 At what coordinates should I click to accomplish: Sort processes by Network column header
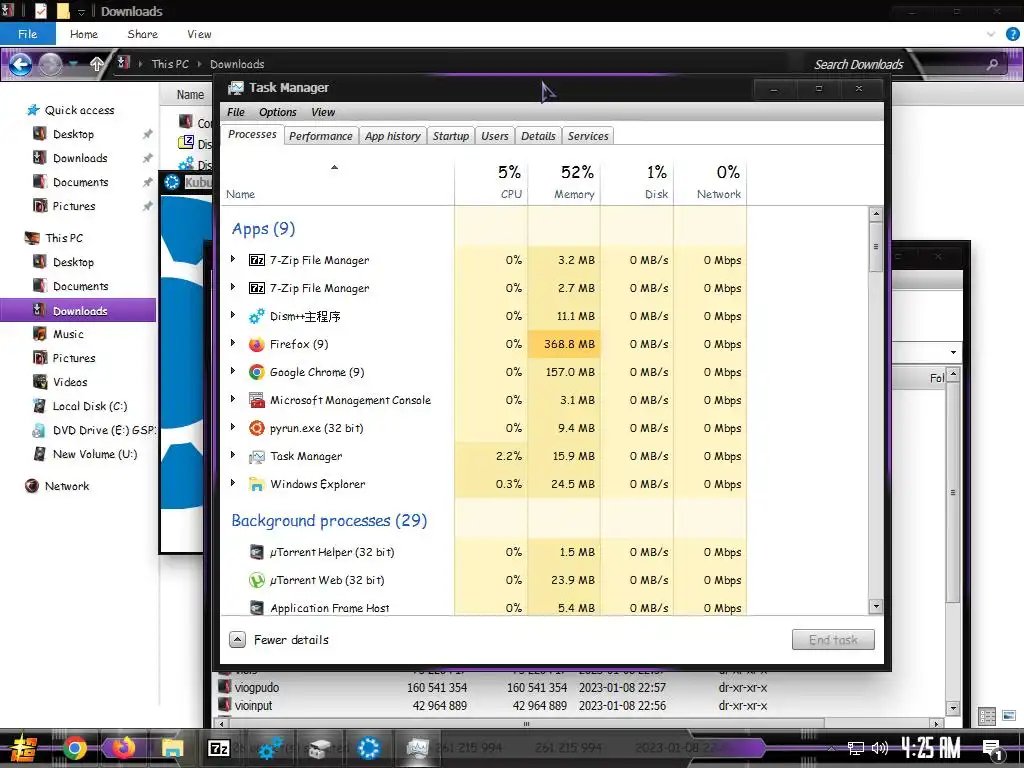pyautogui.click(x=711, y=182)
